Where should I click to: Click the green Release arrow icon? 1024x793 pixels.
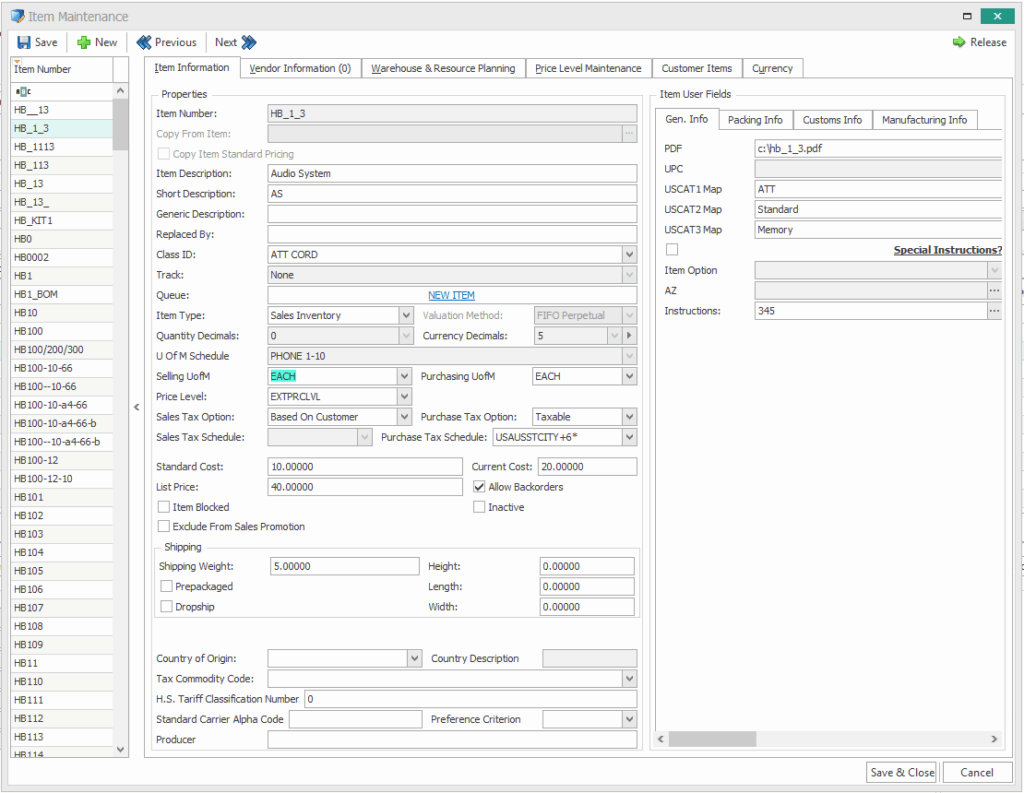coord(959,42)
